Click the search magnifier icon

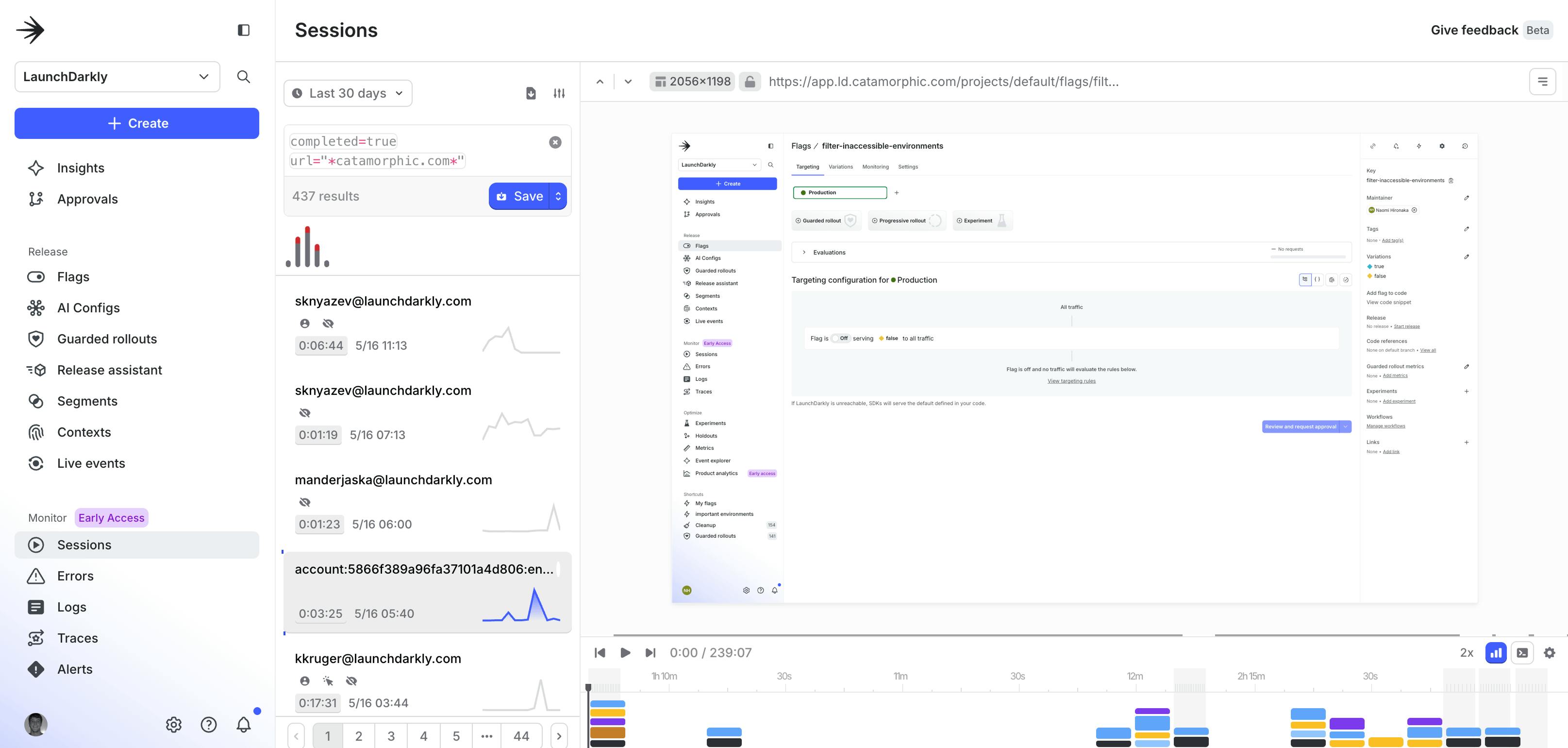pos(244,77)
